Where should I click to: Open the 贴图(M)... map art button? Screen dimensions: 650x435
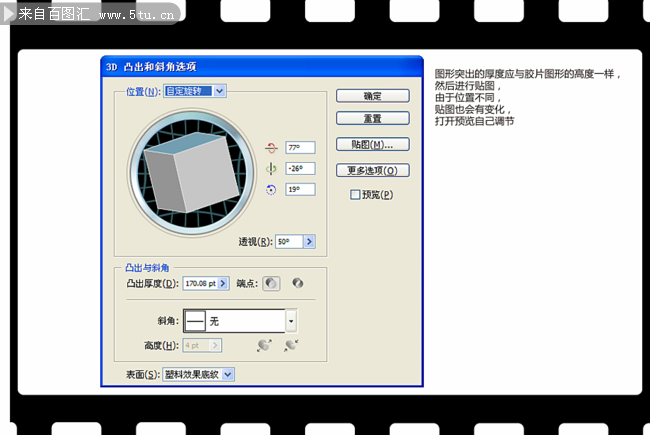point(373,144)
